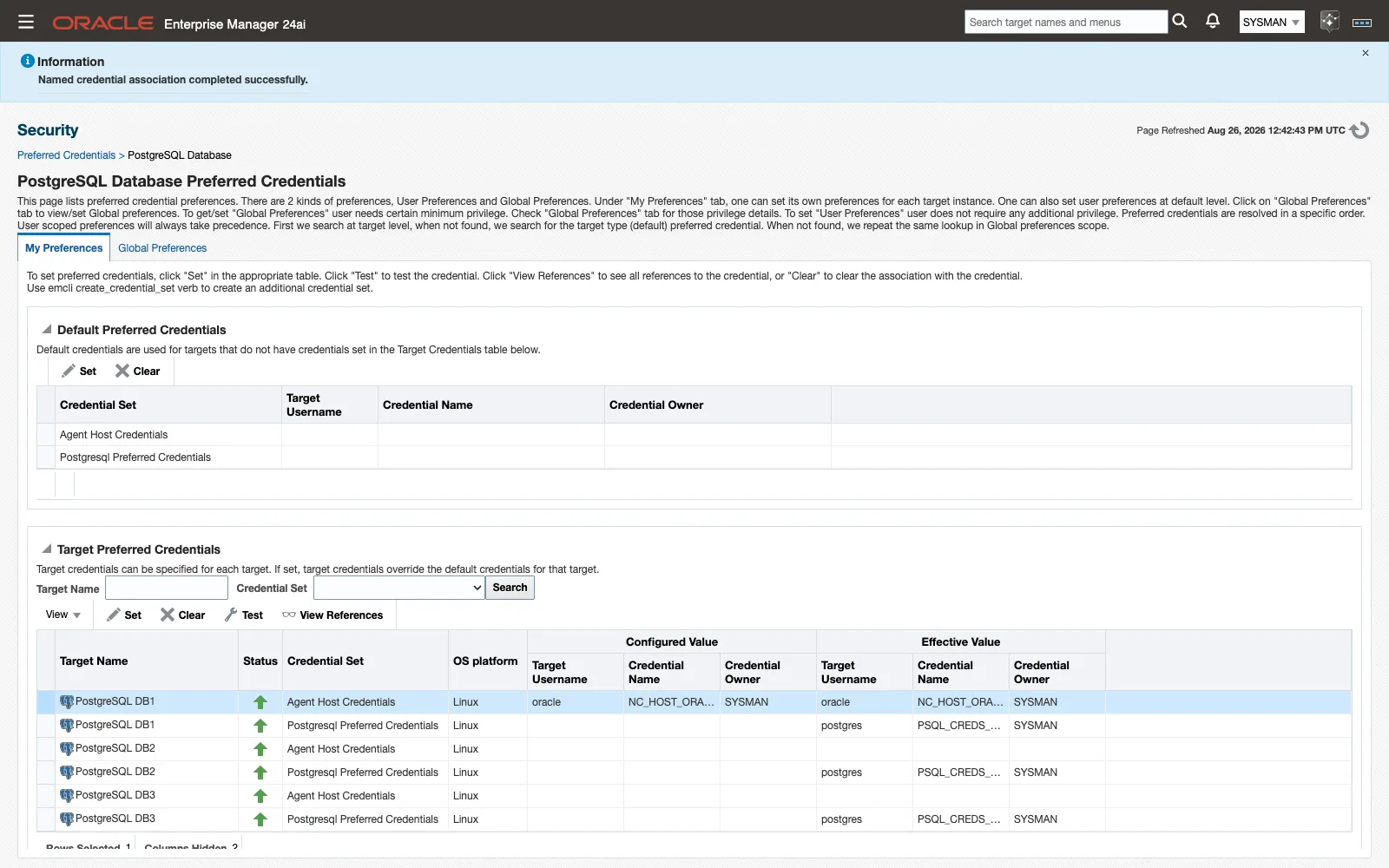1389x868 pixels.
Task: Click Clear in Default Preferred Credentials toolbar
Action: tap(138, 372)
